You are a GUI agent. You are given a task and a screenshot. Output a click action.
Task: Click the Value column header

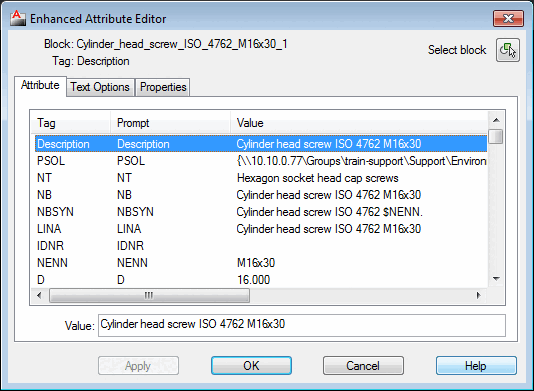click(359, 123)
